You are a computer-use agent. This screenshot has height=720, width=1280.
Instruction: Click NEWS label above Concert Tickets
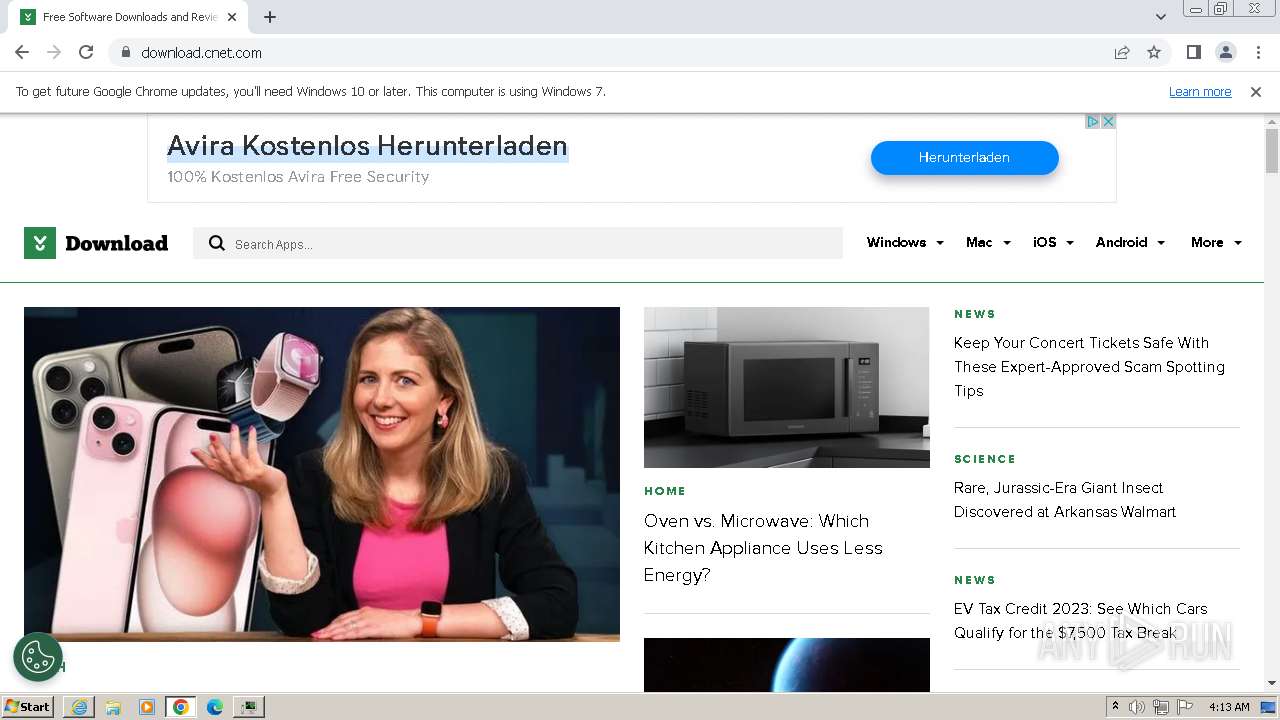pos(975,314)
